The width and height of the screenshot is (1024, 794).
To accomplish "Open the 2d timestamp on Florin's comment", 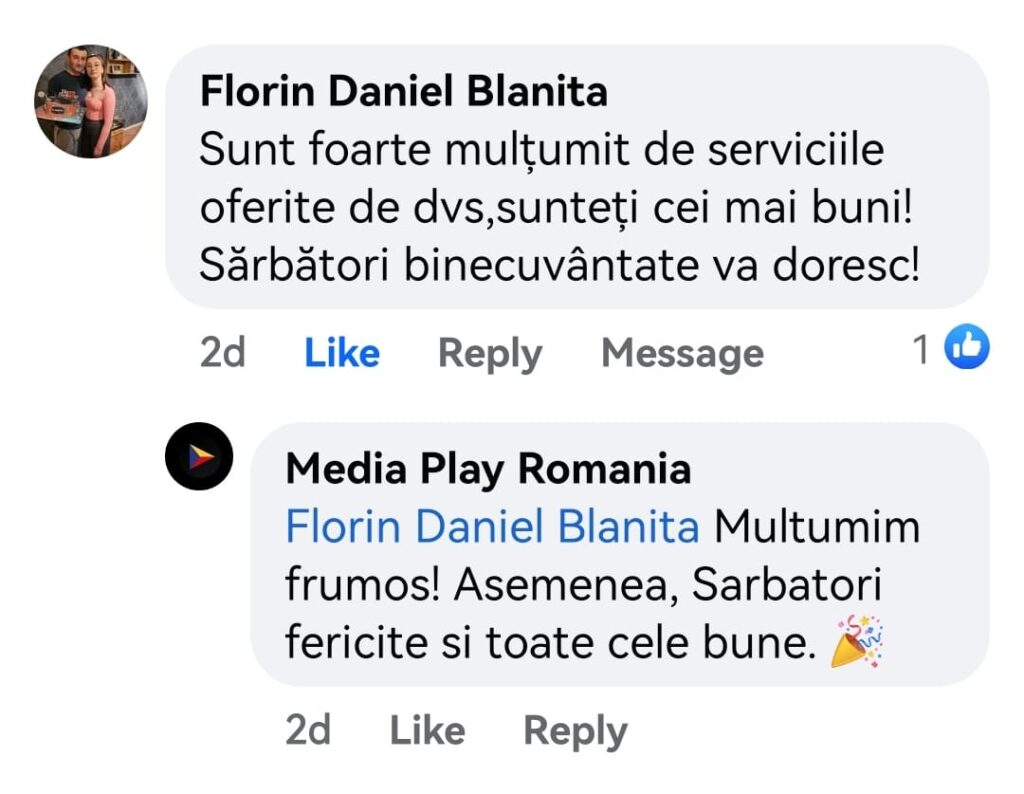I will pyautogui.click(x=223, y=353).
